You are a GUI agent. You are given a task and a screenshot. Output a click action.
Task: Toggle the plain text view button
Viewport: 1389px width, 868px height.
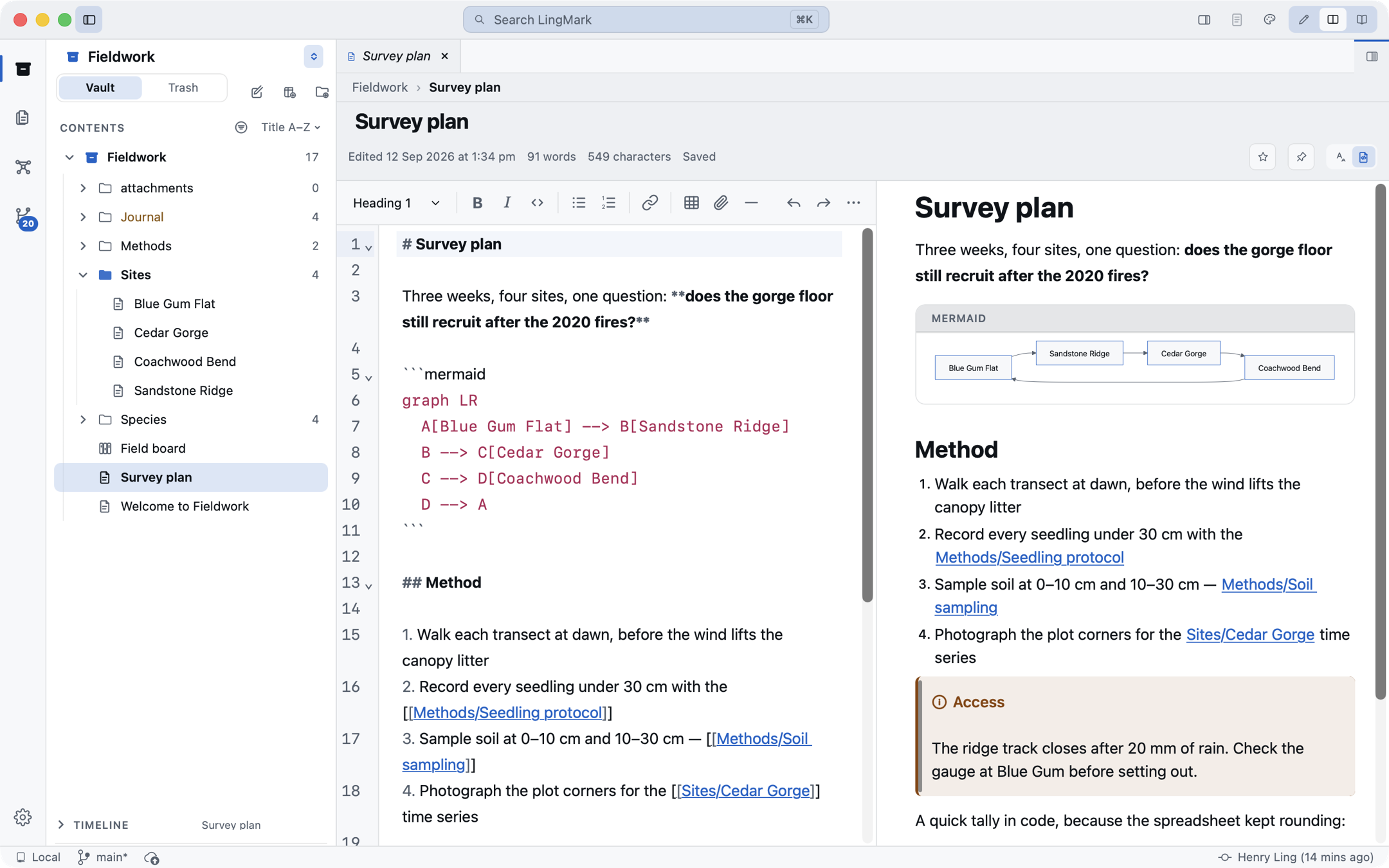click(x=1340, y=157)
